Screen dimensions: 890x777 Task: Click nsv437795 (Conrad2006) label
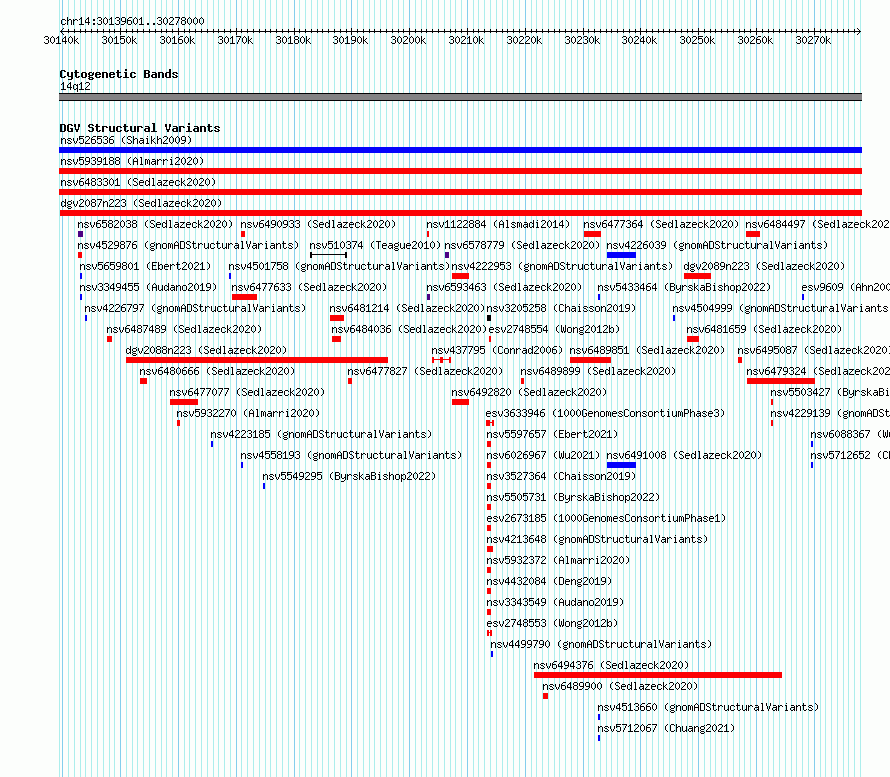[x=497, y=350]
